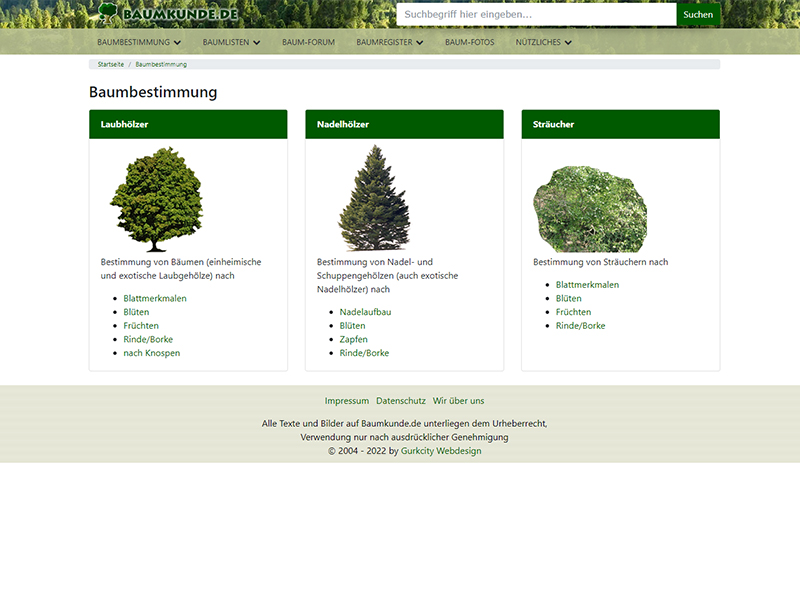This screenshot has height=600, width=800.
Task: Open the Impressum footer link
Action: point(346,401)
